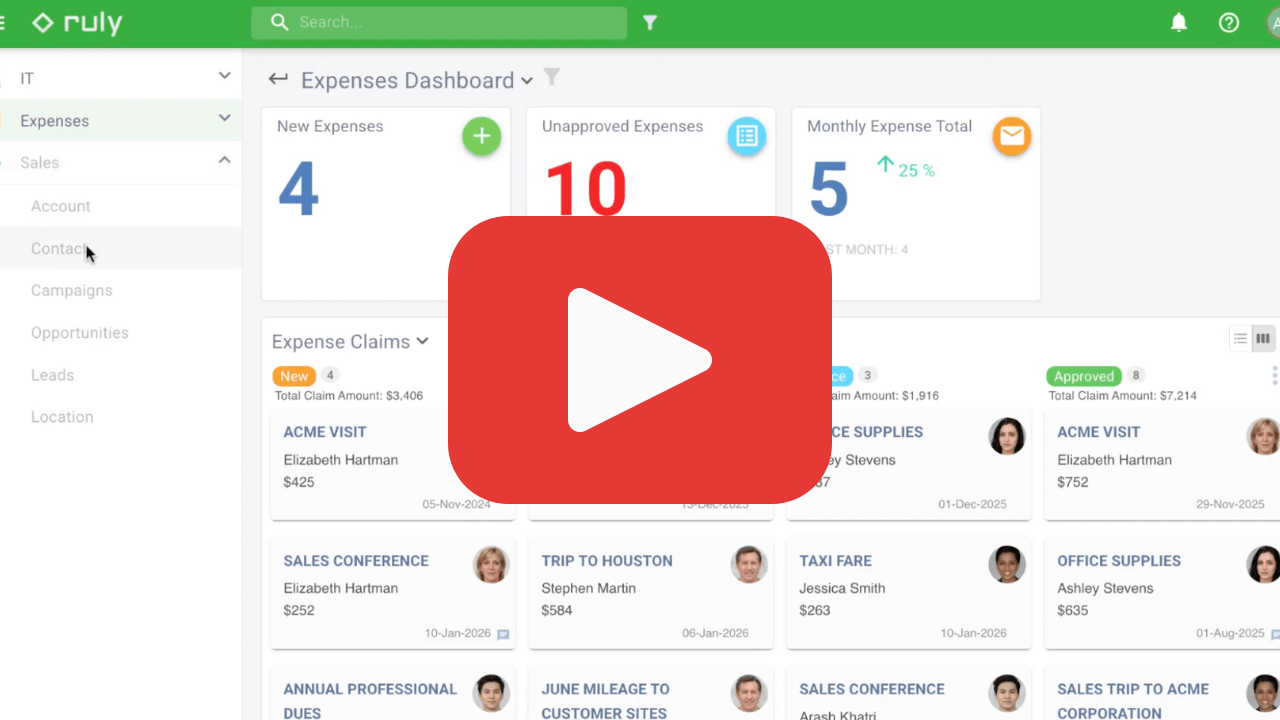Switch to list view icon
Screen dimensions: 1280x720
(1240, 339)
